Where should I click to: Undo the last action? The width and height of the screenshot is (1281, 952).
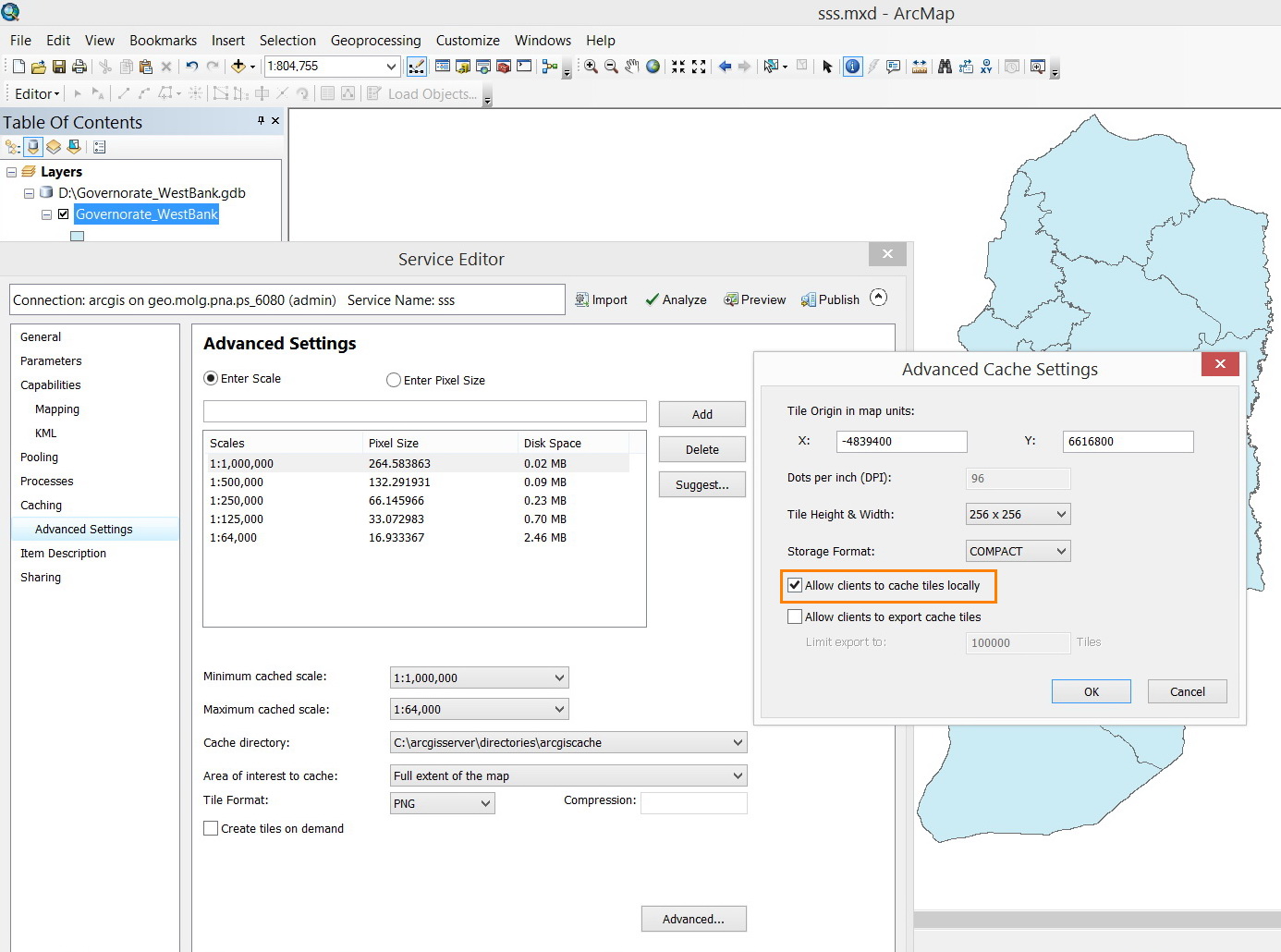191,67
